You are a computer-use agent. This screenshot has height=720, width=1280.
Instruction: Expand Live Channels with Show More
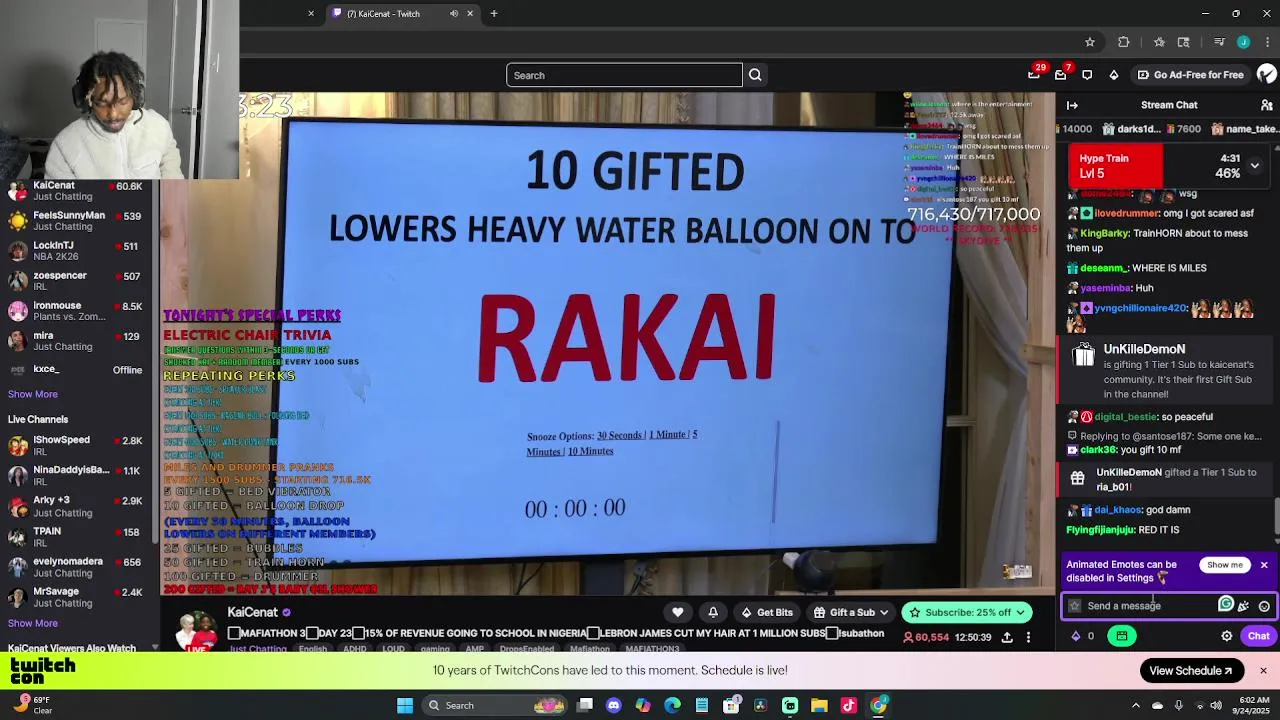(33, 623)
